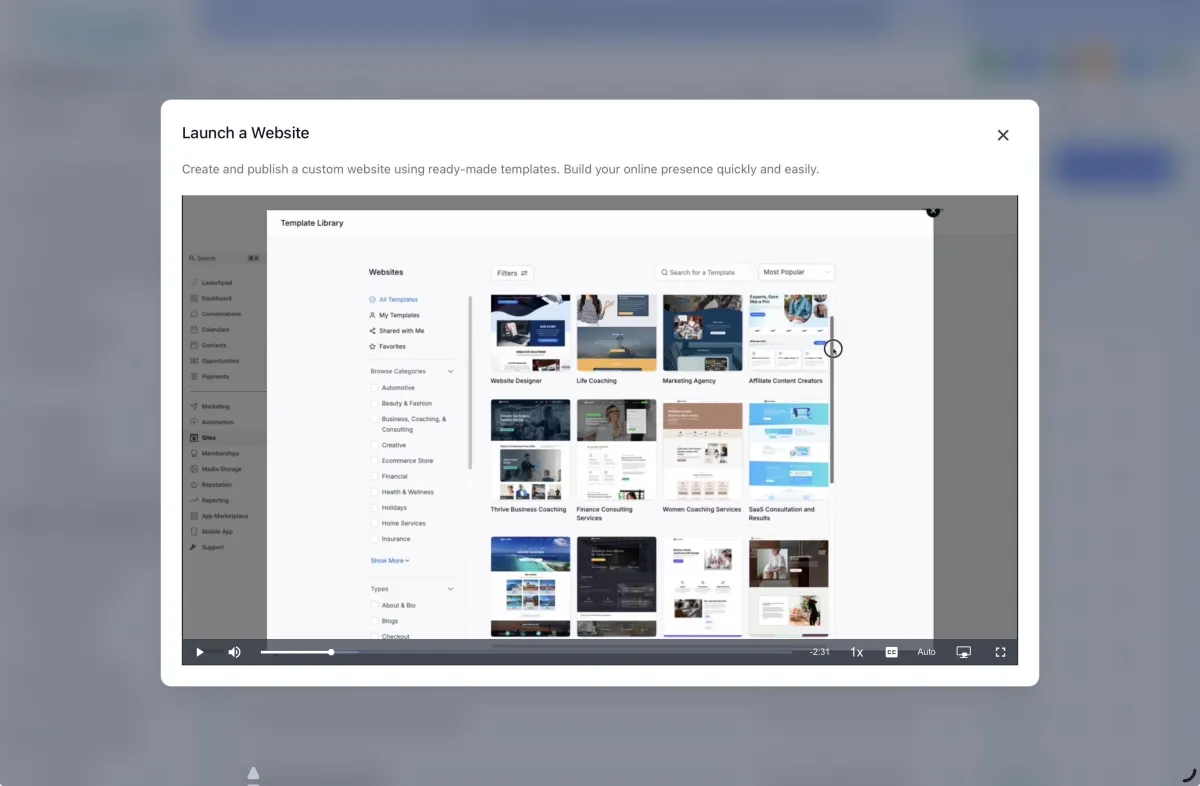Click the Calendars icon in the video sidebar
Image resolution: width=1200 pixels, height=786 pixels.
pos(193,330)
